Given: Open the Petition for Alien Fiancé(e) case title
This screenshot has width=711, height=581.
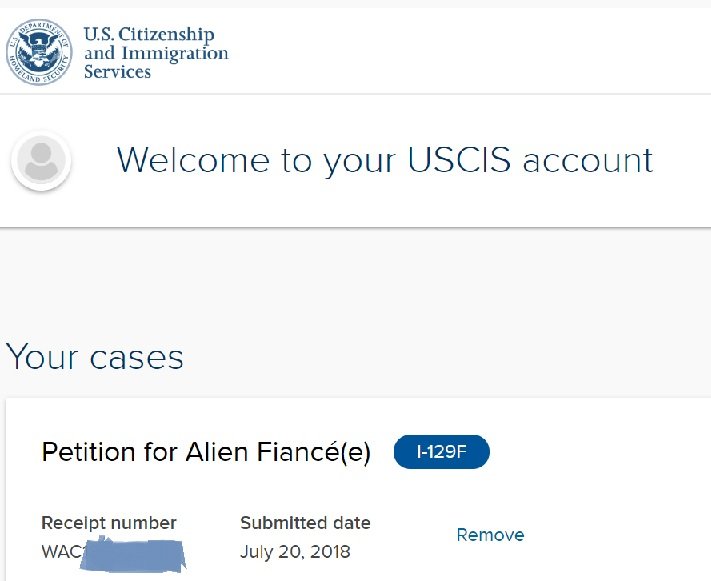Looking at the screenshot, I should [x=206, y=452].
